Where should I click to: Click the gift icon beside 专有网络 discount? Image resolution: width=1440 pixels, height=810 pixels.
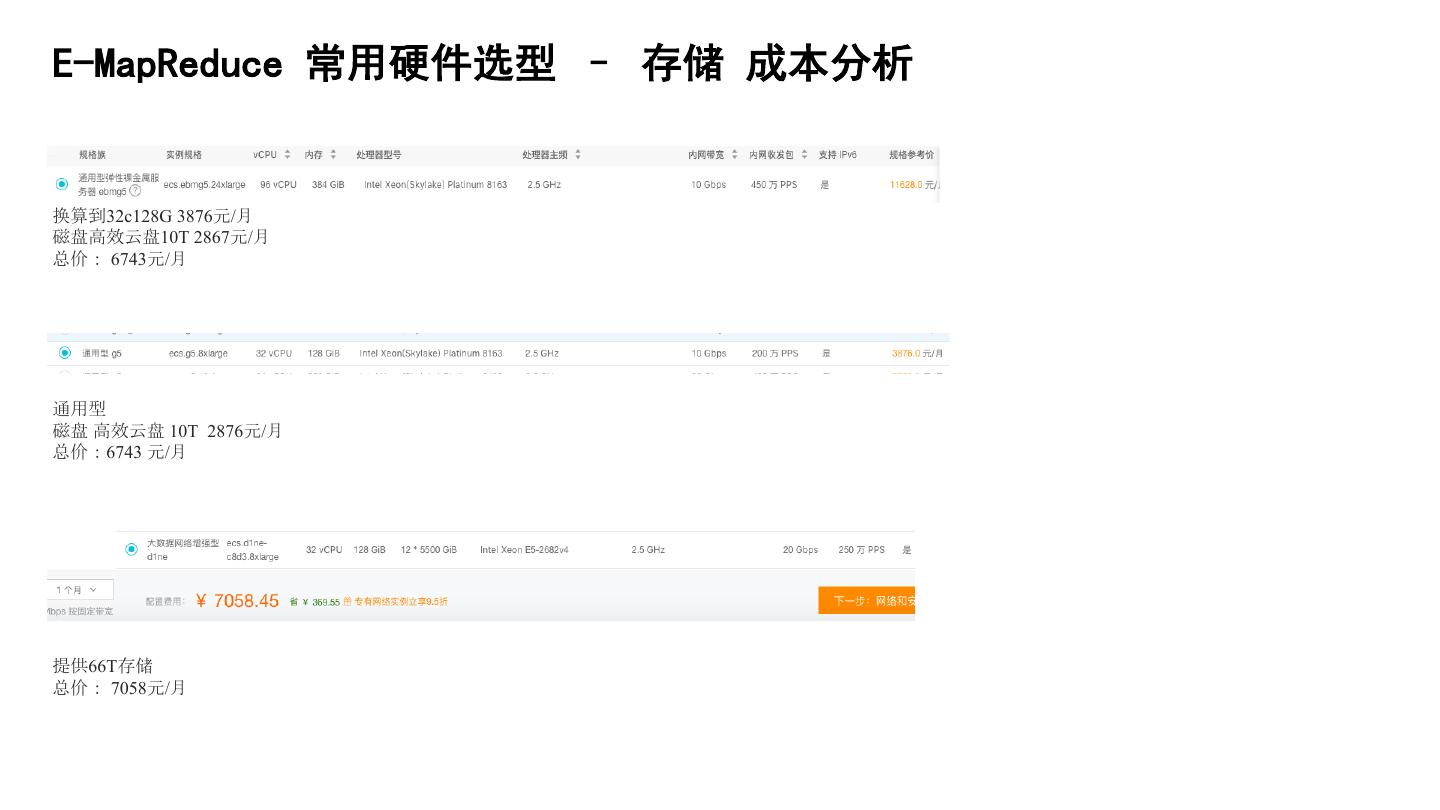pos(347,602)
